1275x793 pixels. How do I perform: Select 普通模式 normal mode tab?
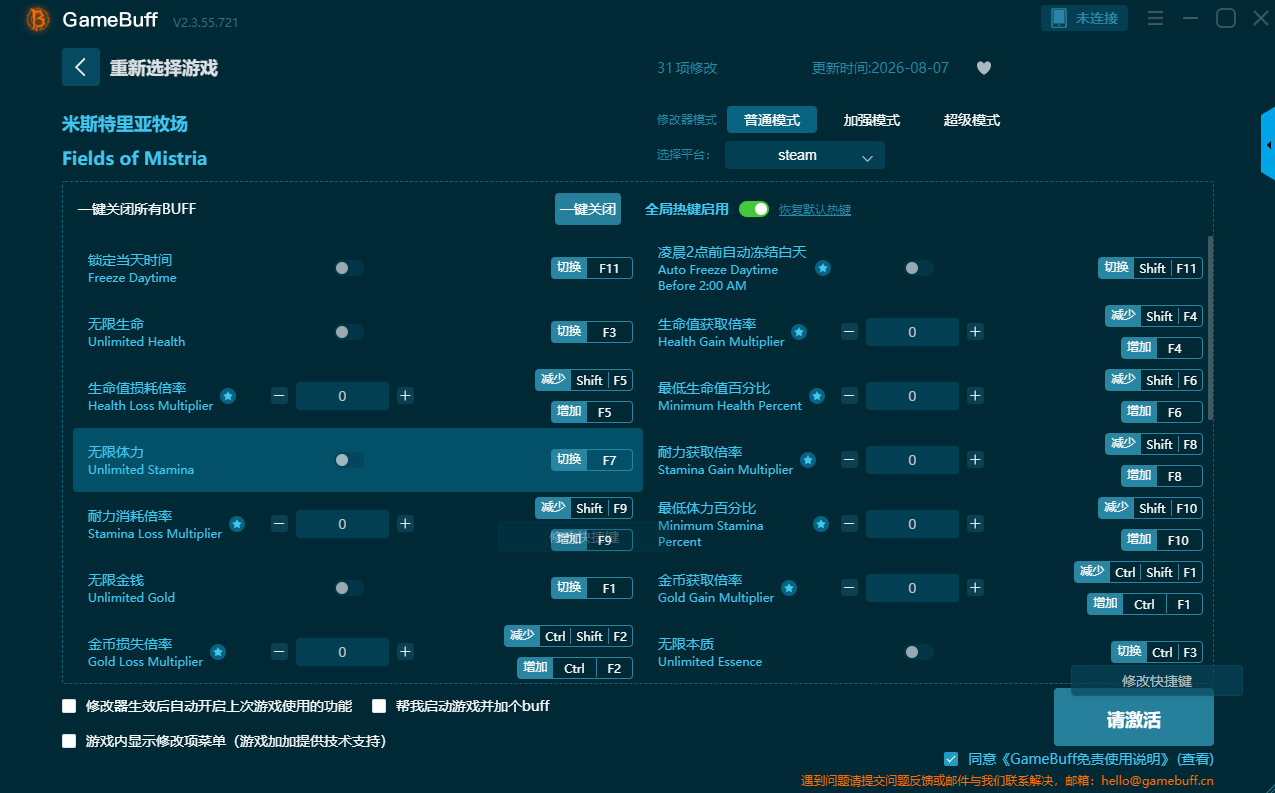click(x=772, y=120)
